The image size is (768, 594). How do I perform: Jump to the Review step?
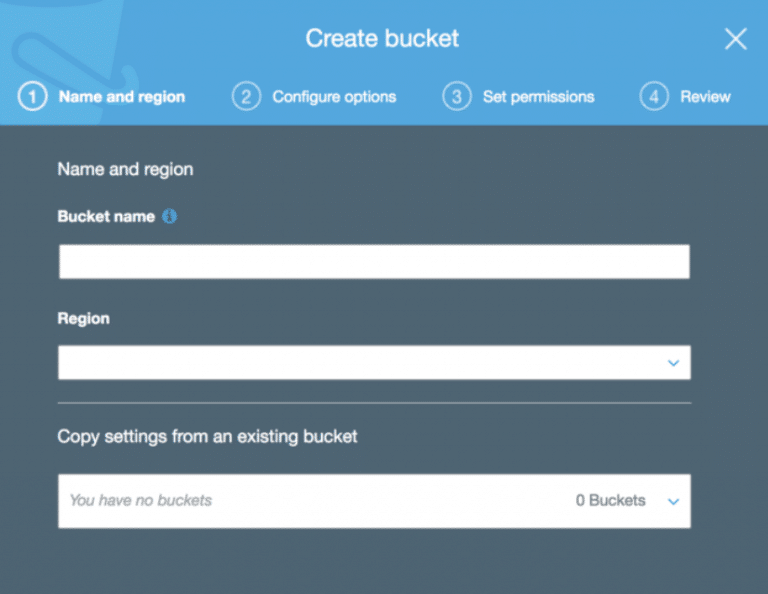[705, 97]
